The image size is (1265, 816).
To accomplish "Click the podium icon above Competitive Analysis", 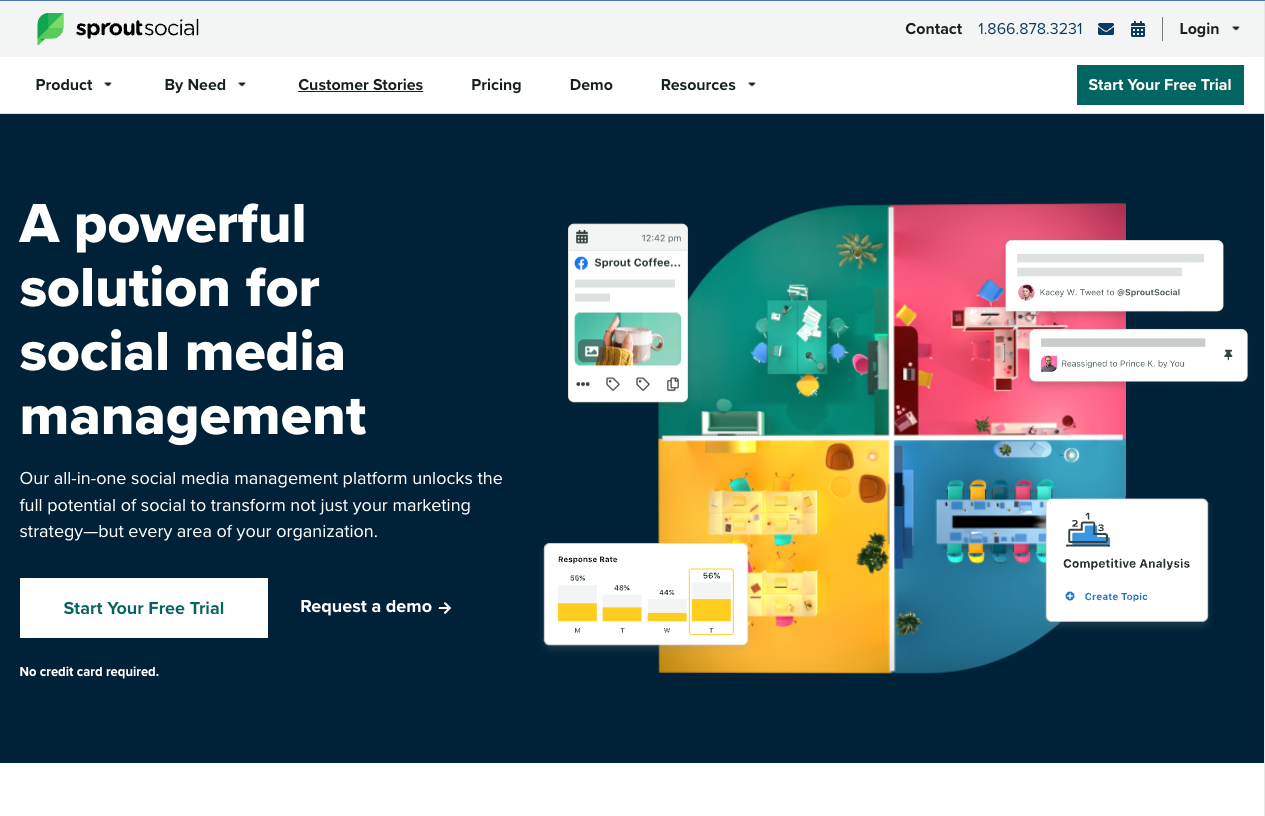I will tap(1087, 530).
